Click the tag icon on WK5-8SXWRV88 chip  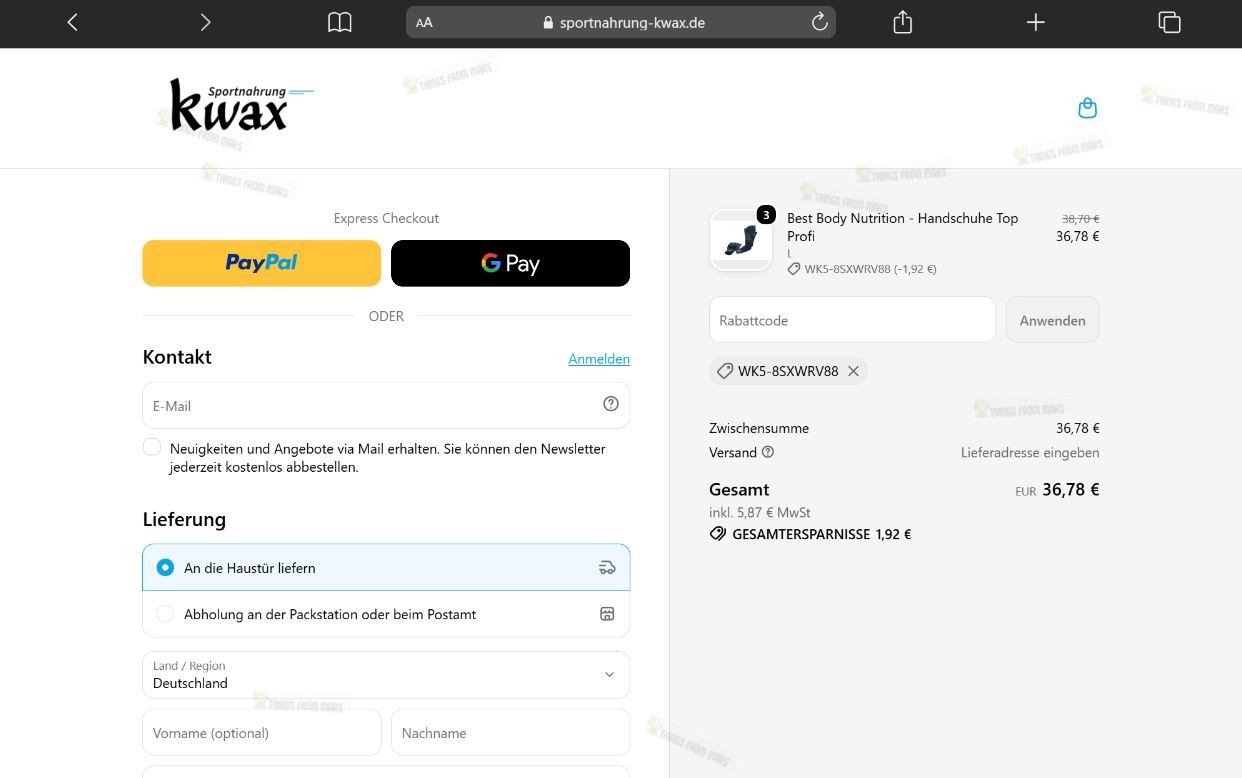coord(725,371)
